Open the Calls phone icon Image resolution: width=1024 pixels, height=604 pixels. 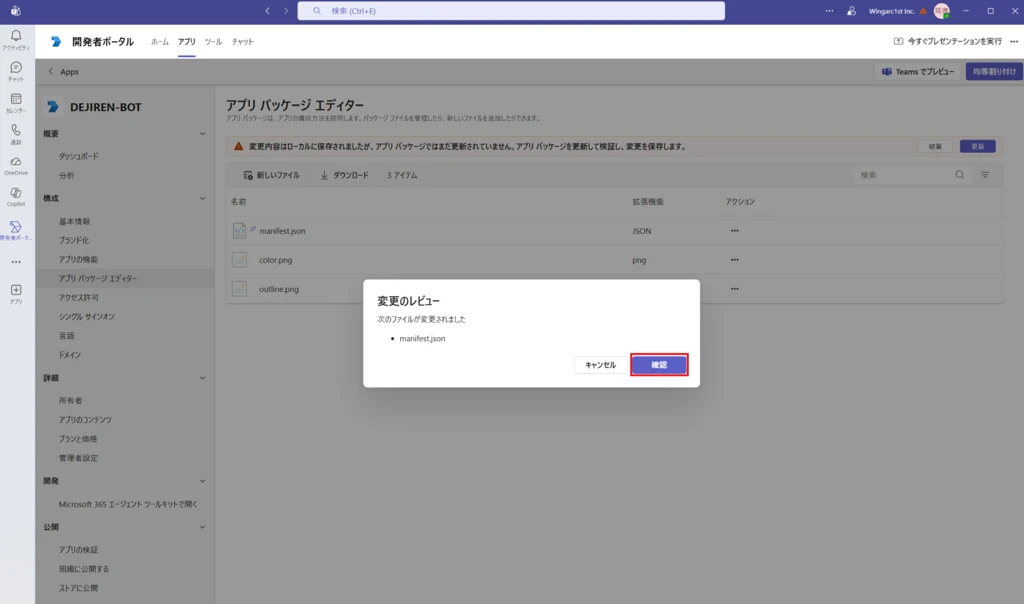[x=16, y=132]
